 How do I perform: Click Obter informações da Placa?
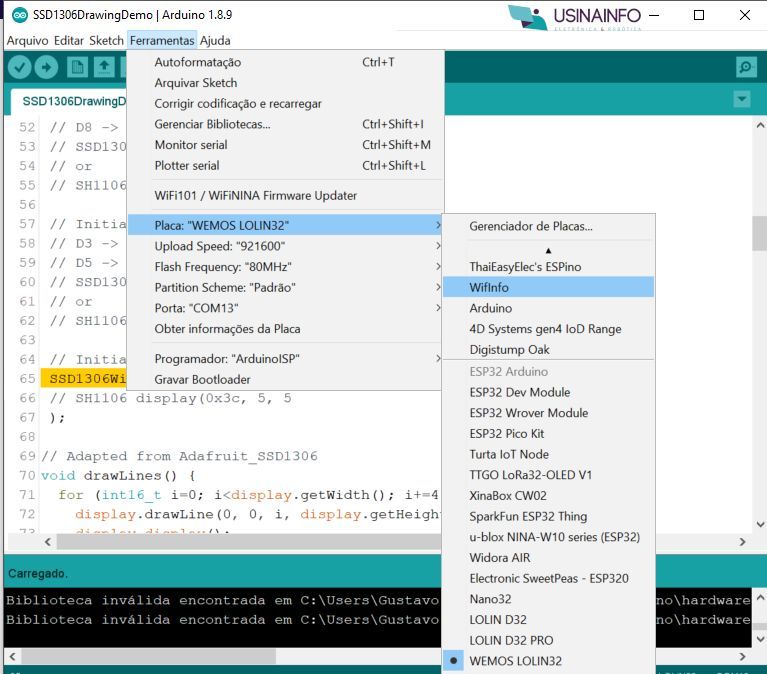tap(285, 329)
